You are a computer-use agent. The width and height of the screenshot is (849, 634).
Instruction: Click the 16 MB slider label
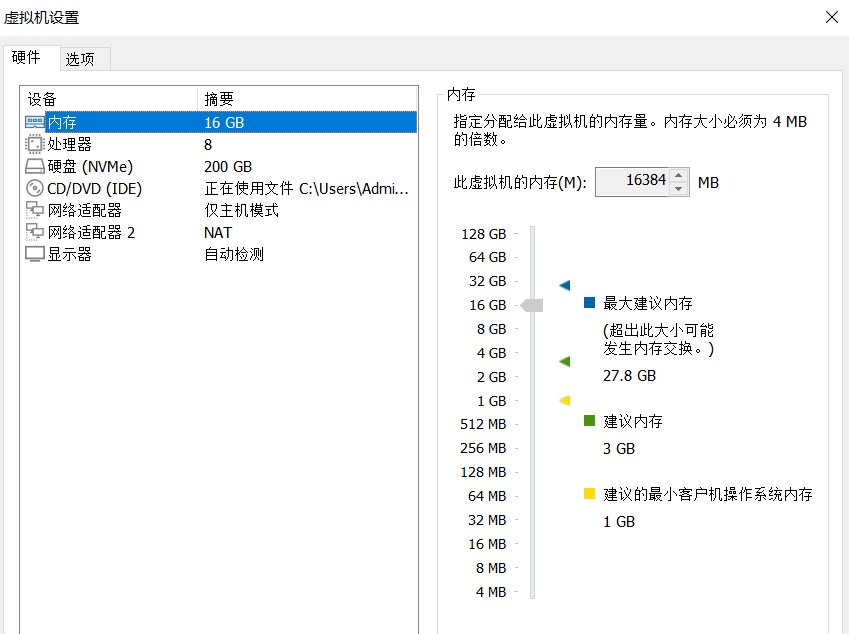tap(487, 544)
